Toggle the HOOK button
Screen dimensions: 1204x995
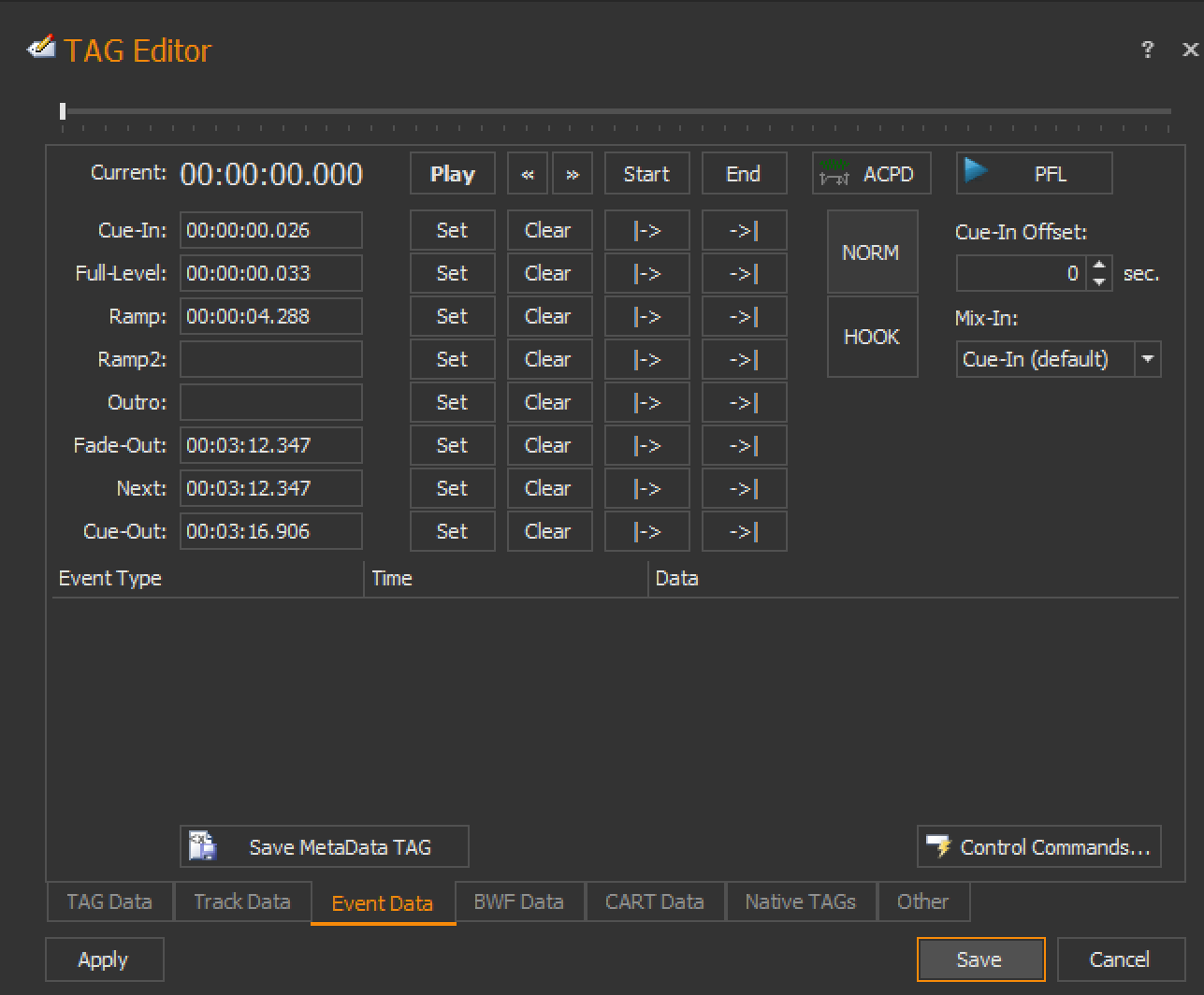(871, 337)
